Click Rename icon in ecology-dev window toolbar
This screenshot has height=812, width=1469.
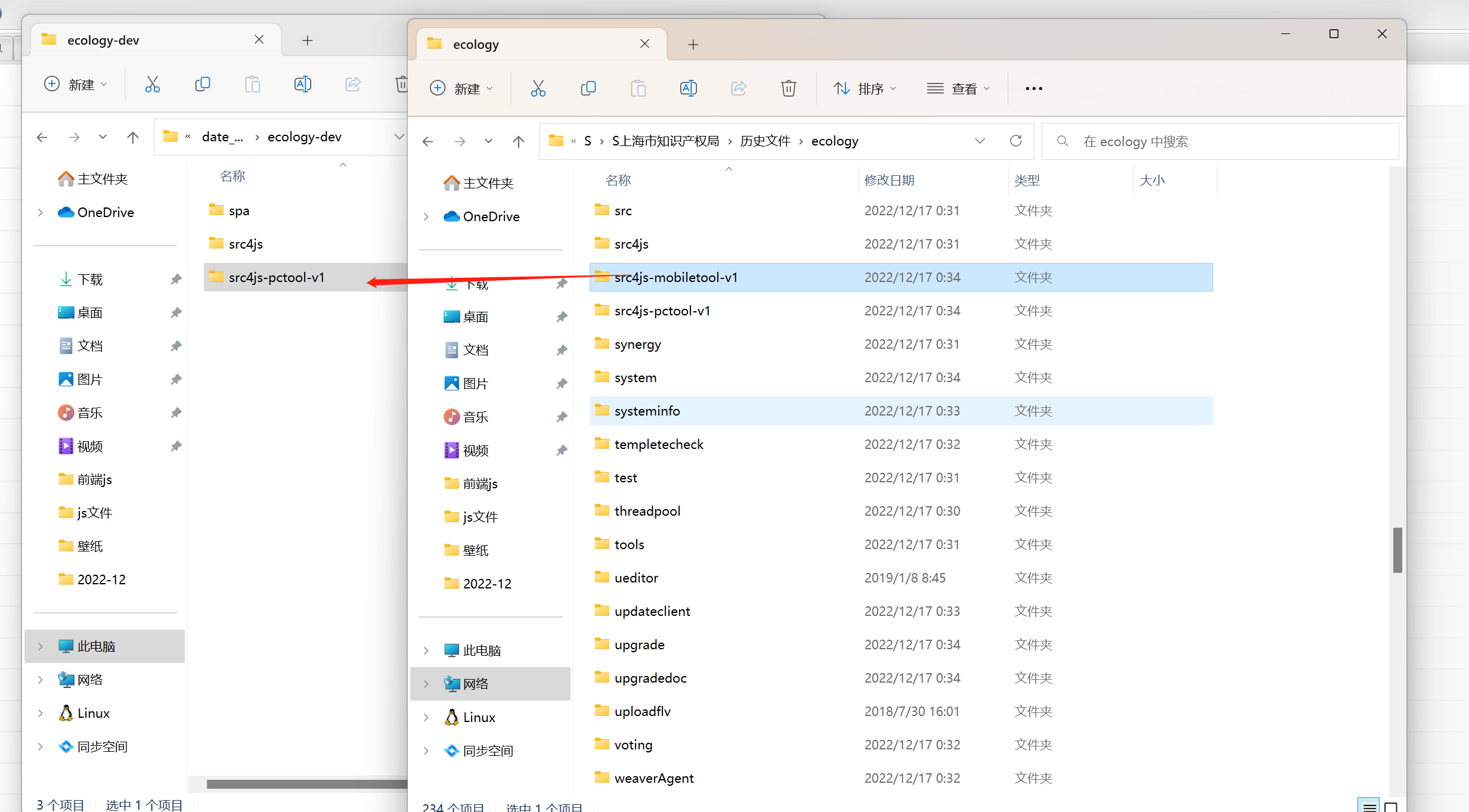pos(302,84)
